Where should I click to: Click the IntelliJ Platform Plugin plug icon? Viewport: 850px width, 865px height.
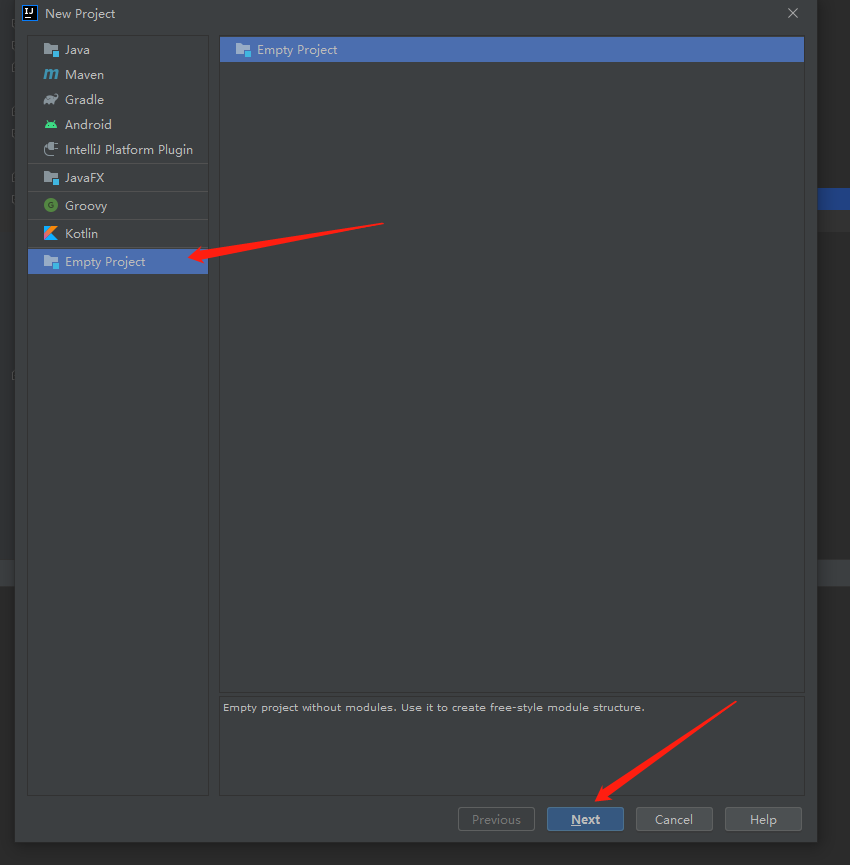(51, 149)
